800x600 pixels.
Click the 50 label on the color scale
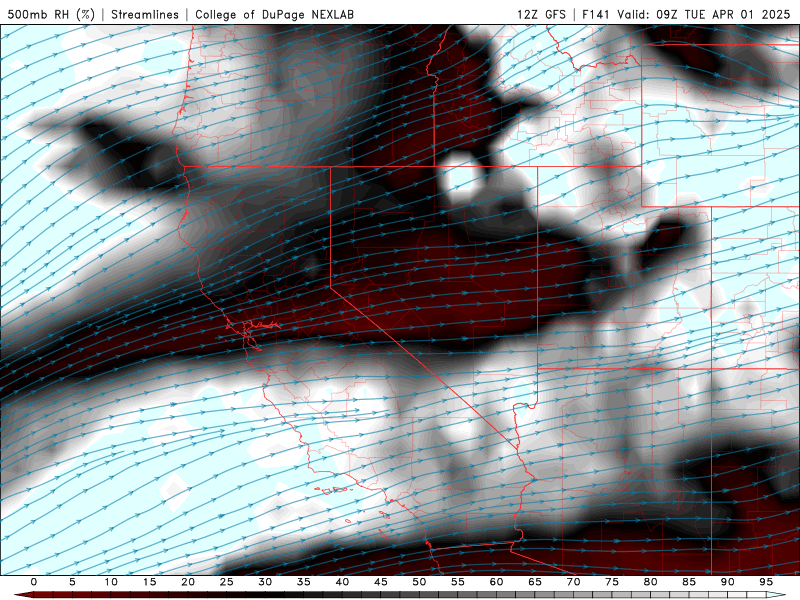[x=419, y=582]
